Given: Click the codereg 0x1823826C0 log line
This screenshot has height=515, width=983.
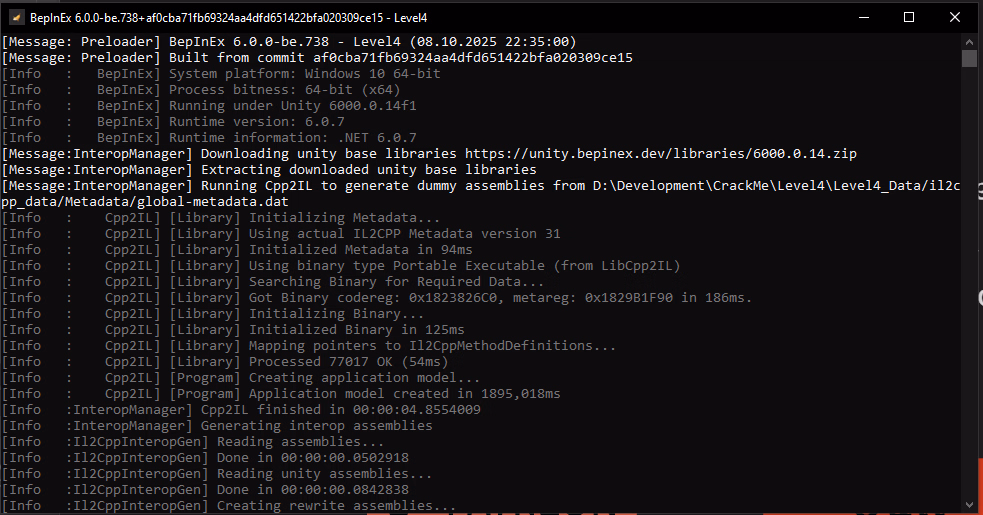Looking at the screenshot, I should (500, 297).
